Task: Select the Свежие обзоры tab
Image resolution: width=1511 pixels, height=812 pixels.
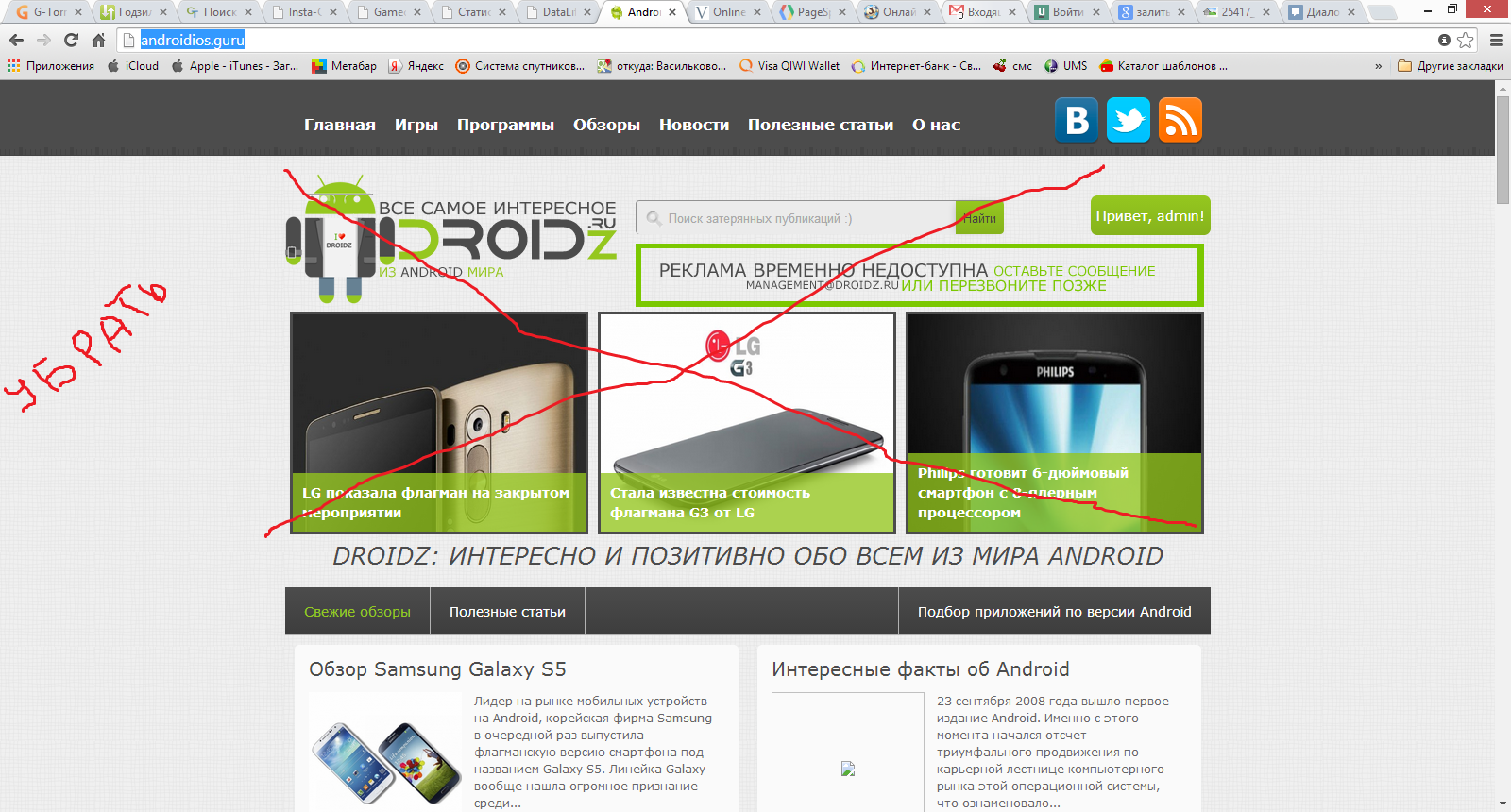Action: tap(357, 612)
